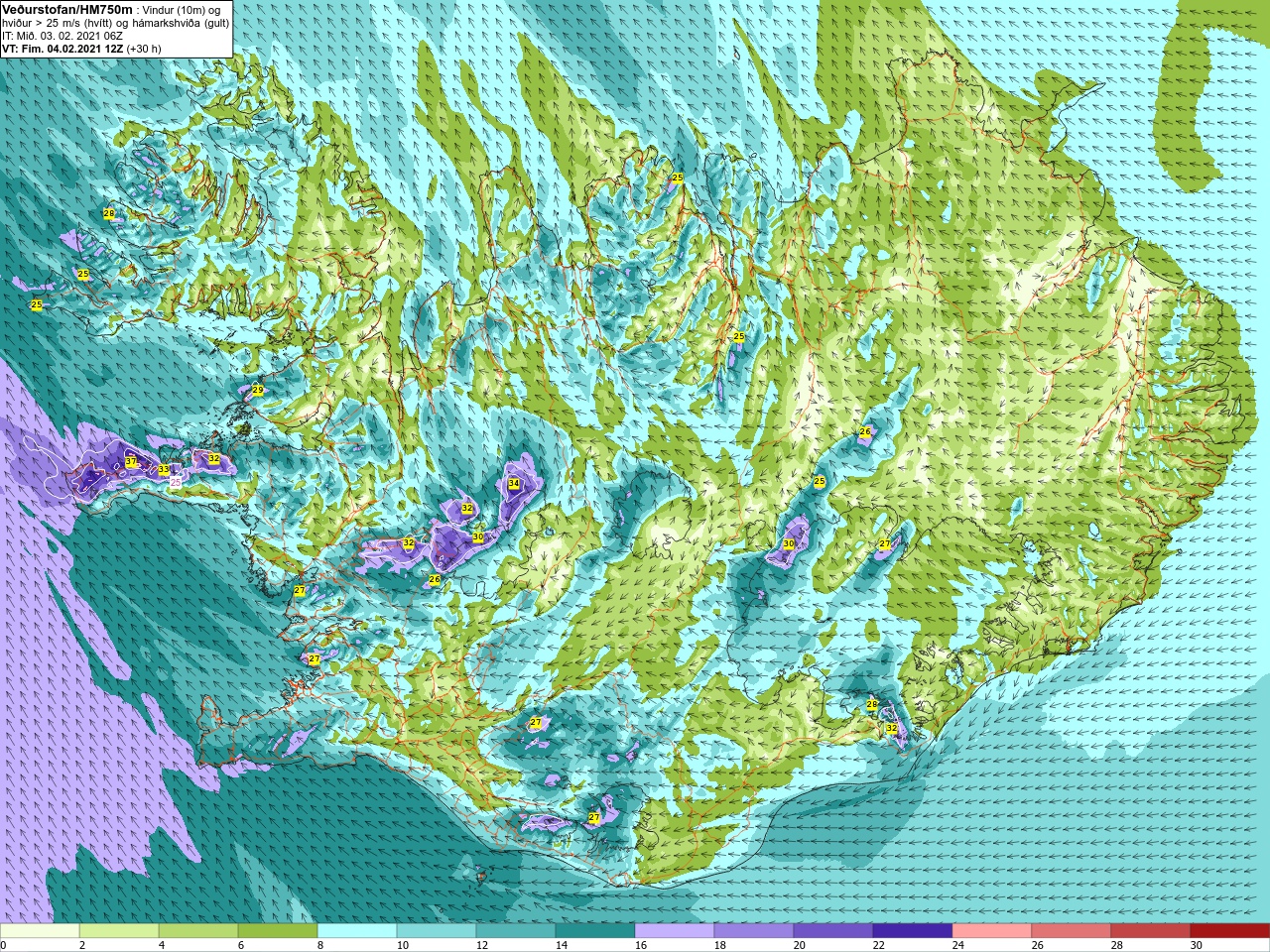
Task: Click the yellow '33' gust label
Action: click(164, 470)
